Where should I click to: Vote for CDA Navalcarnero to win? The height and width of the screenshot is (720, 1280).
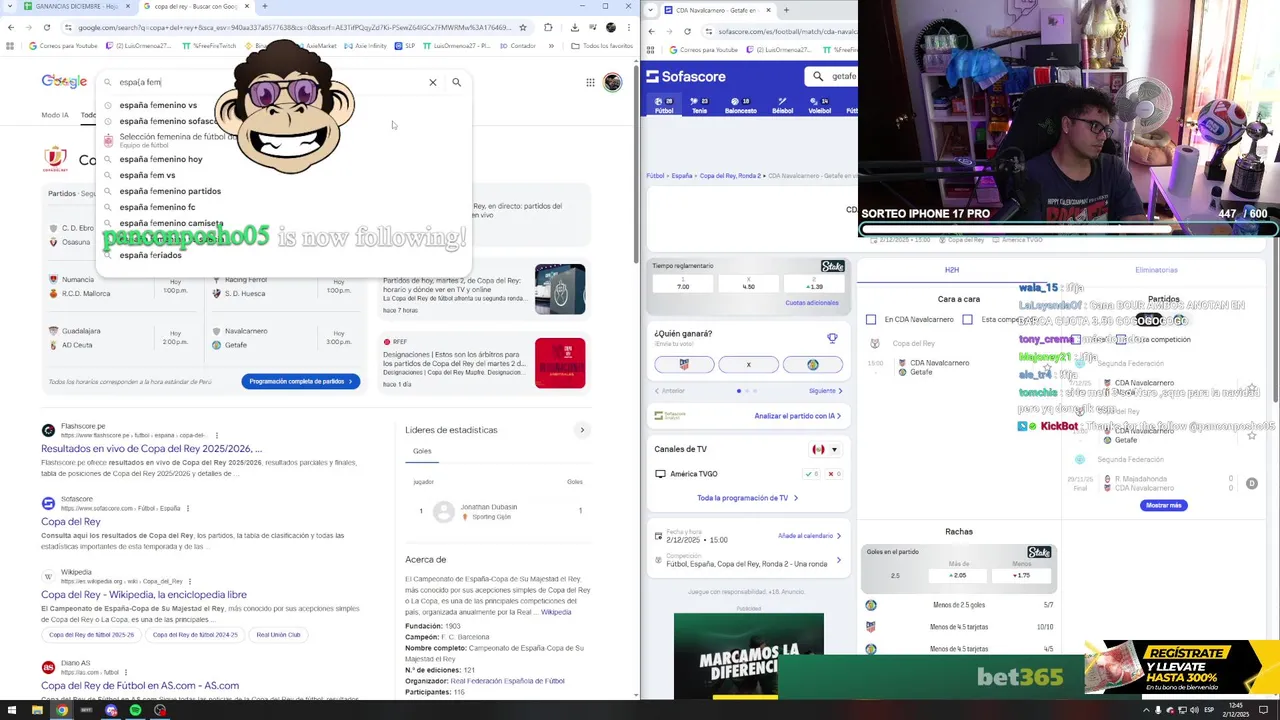coord(684,364)
